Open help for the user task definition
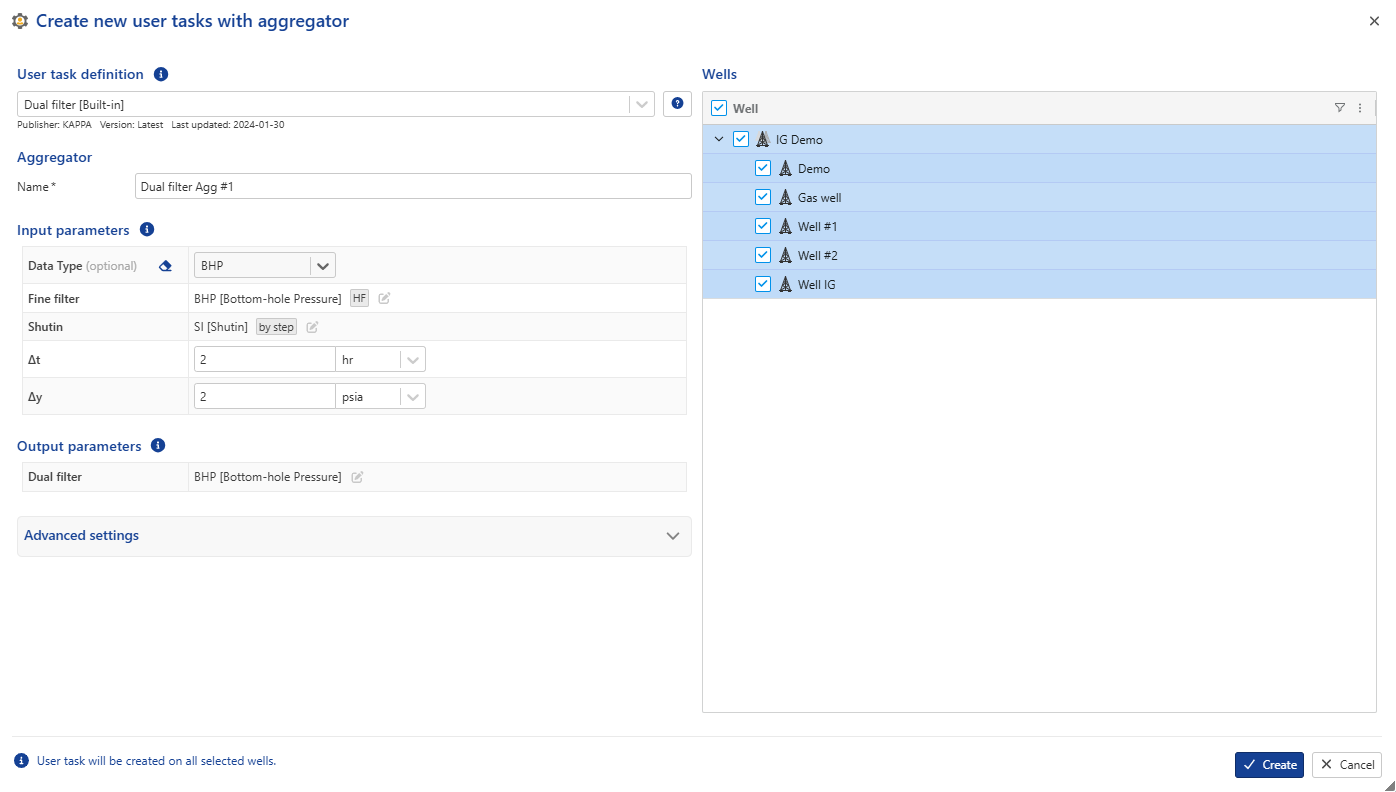Viewport: 1396px width, 792px height. pyautogui.click(x=677, y=103)
